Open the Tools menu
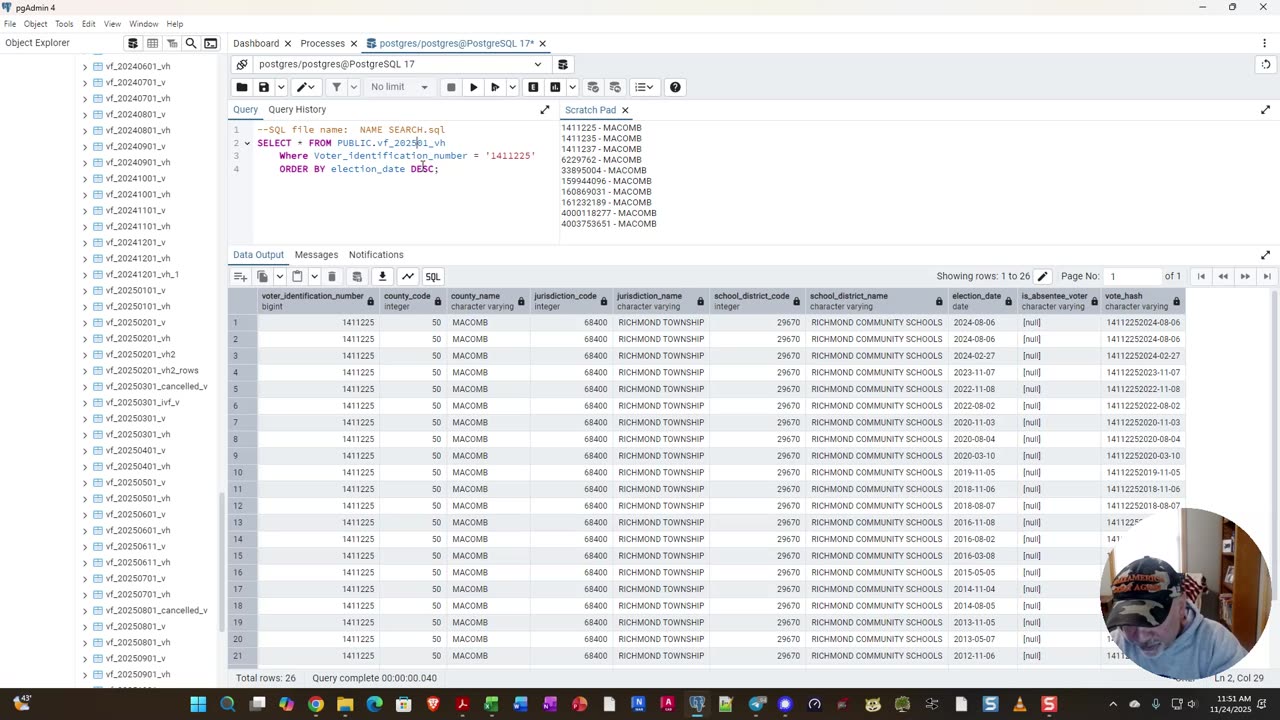 click(x=64, y=24)
